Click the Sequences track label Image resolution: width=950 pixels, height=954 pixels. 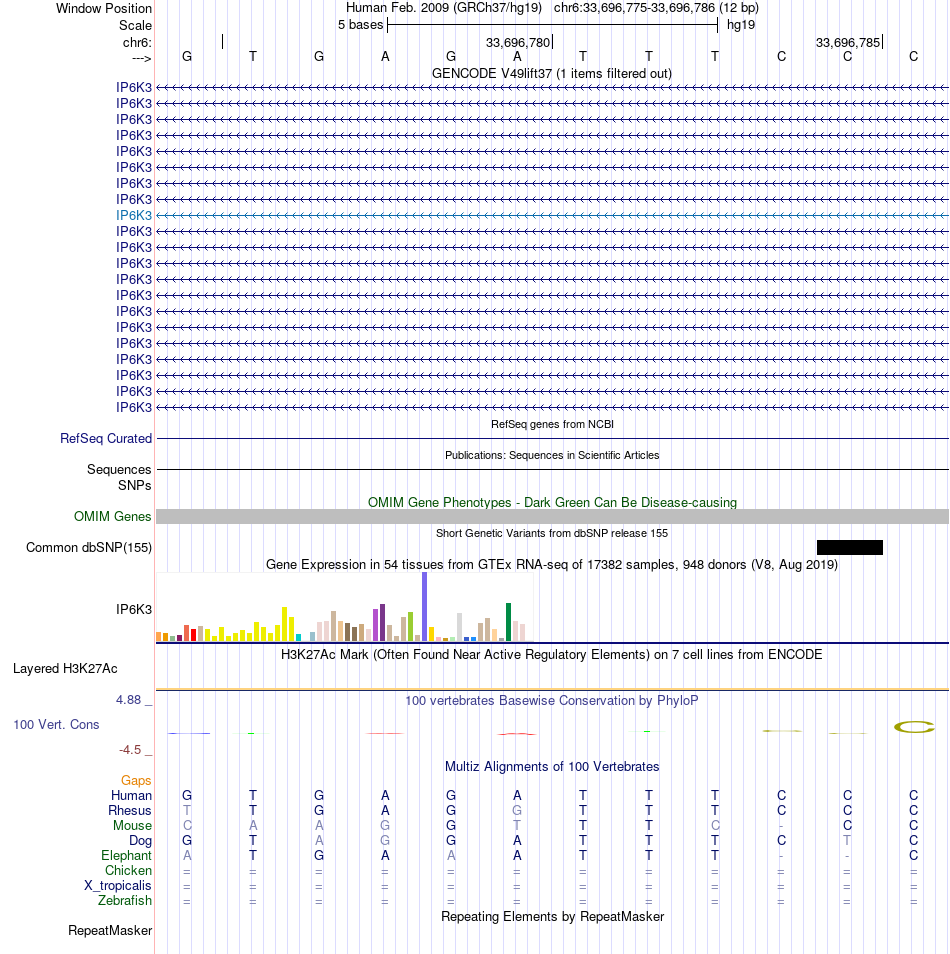click(x=119, y=470)
